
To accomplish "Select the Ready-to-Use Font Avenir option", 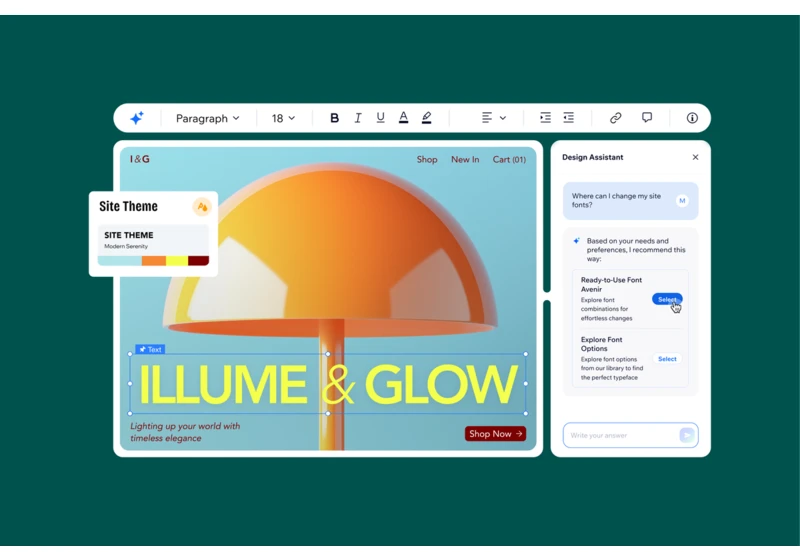I will tap(667, 299).
